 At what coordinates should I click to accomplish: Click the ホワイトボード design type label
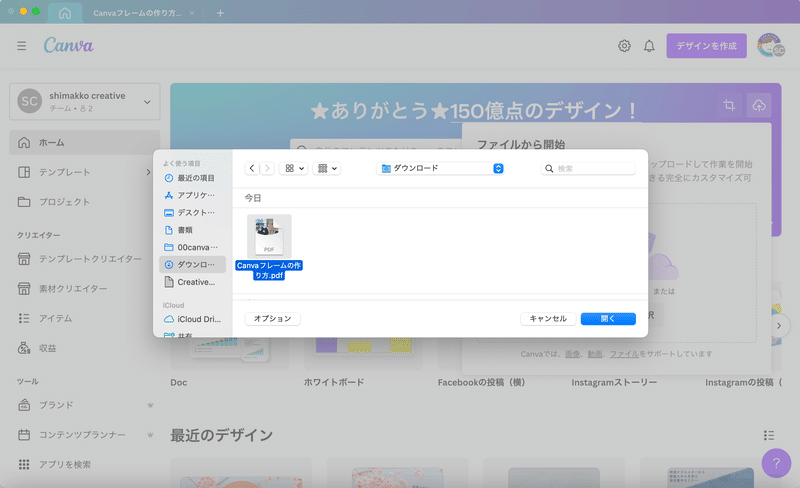coord(334,382)
